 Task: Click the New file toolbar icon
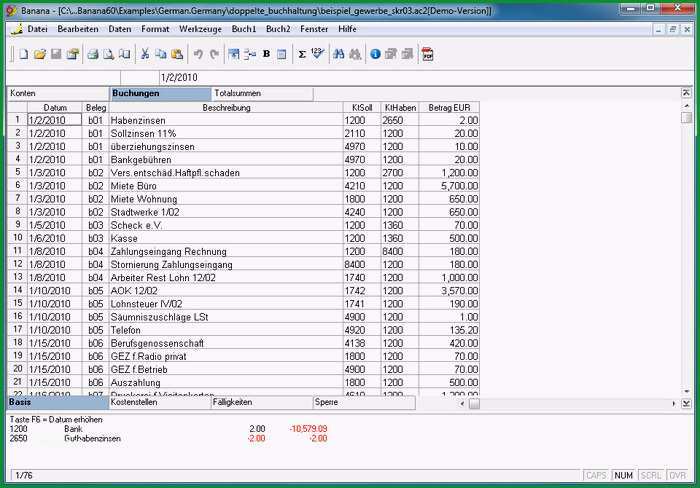(x=24, y=54)
